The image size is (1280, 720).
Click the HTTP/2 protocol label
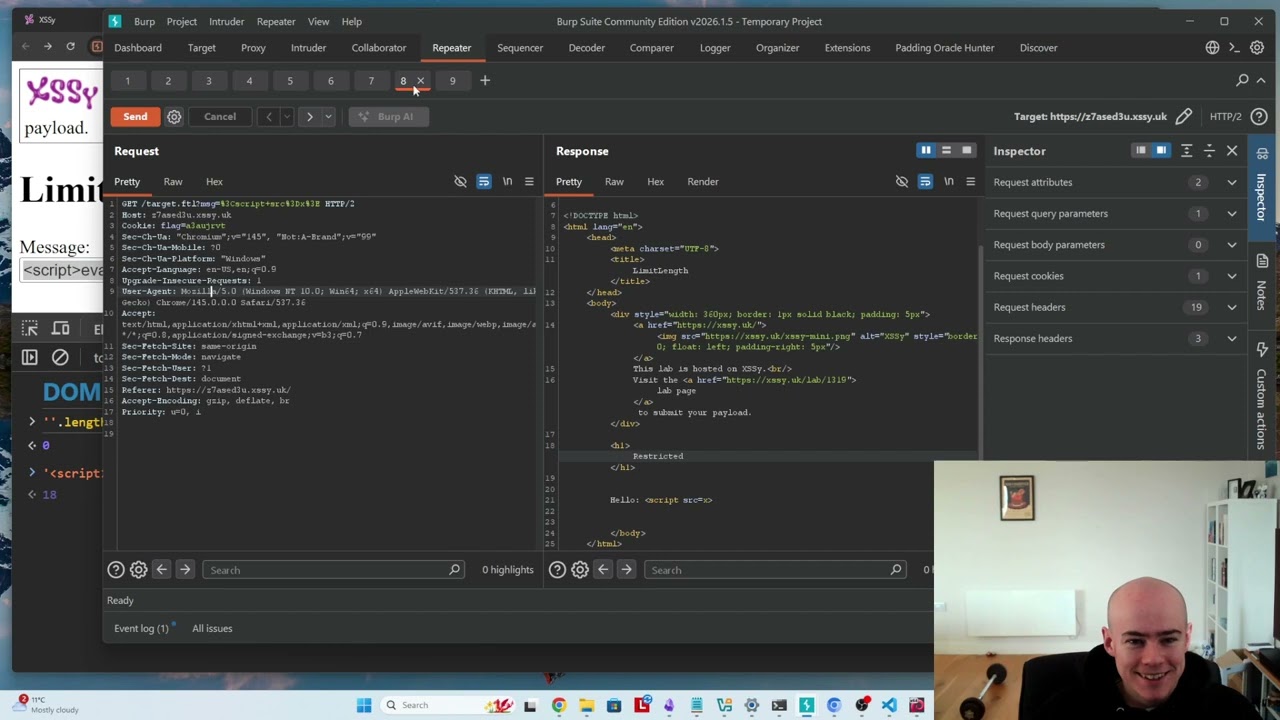(1225, 117)
